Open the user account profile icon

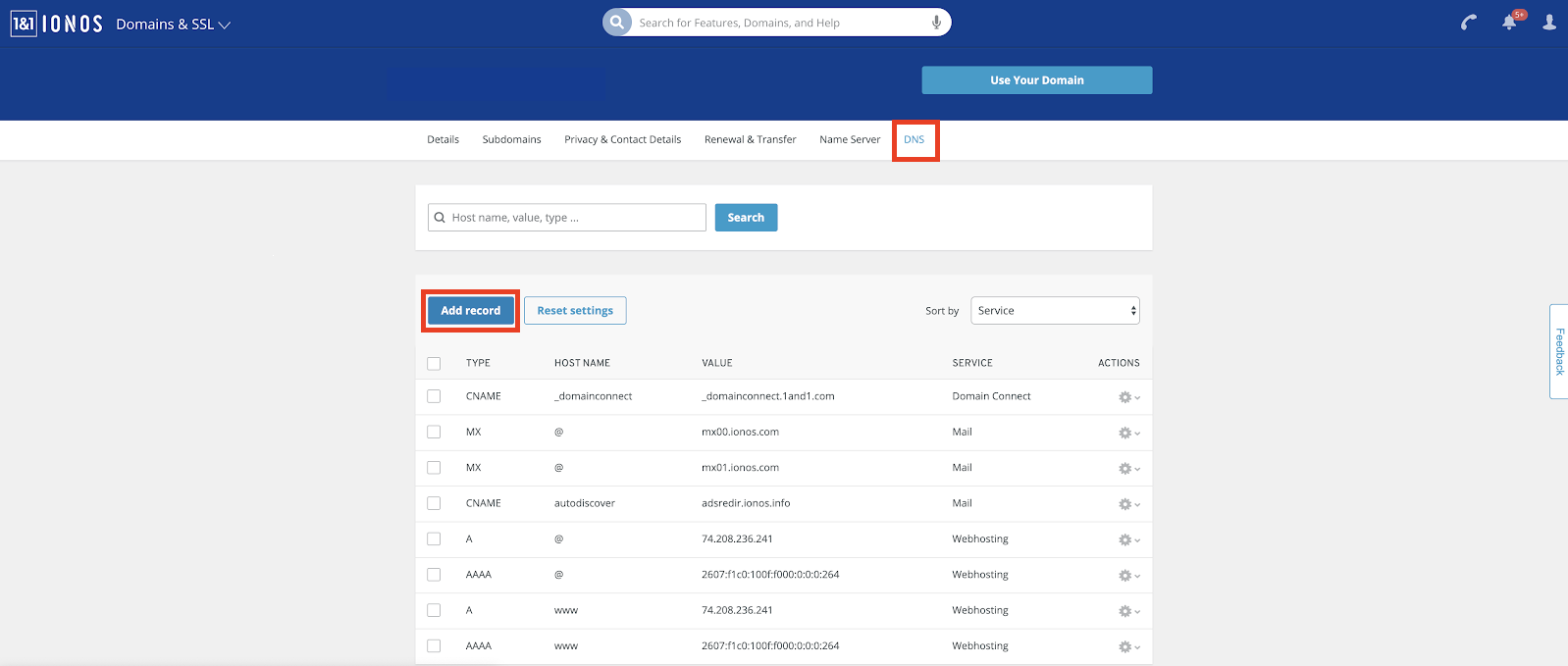tap(1549, 23)
